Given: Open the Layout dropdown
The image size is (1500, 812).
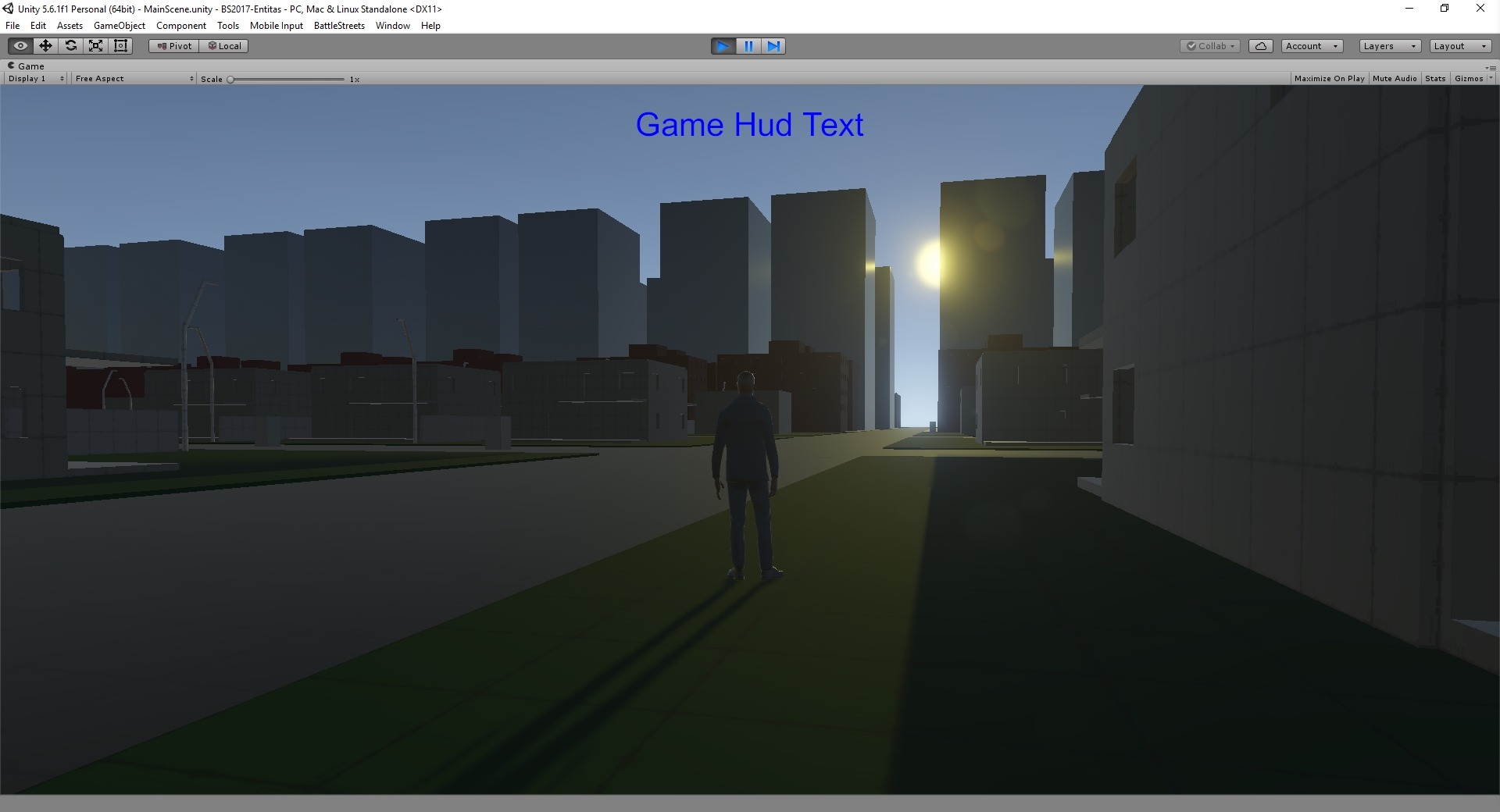Looking at the screenshot, I should coord(1460,46).
